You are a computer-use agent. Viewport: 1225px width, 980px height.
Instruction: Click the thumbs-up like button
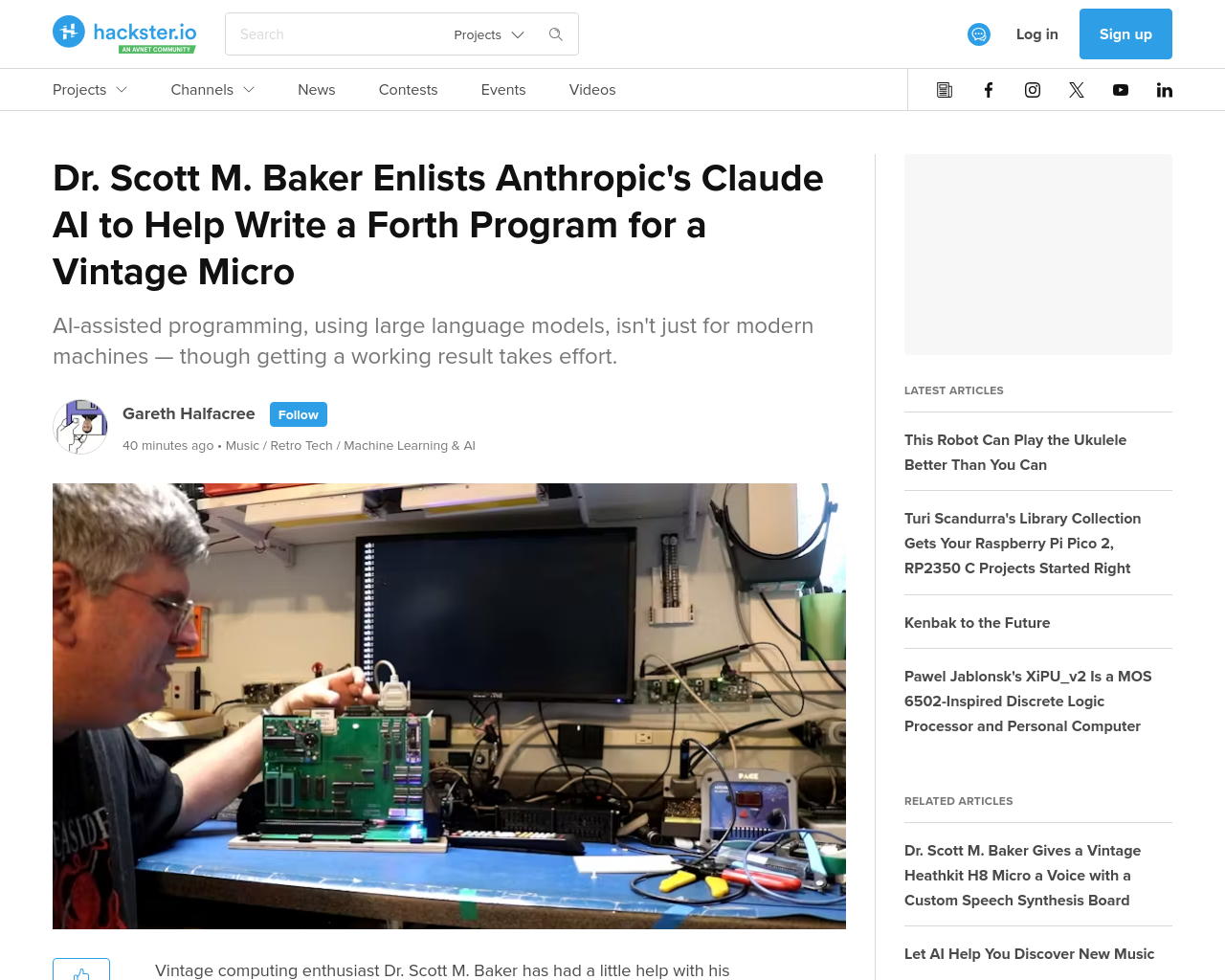tap(81, 969)
